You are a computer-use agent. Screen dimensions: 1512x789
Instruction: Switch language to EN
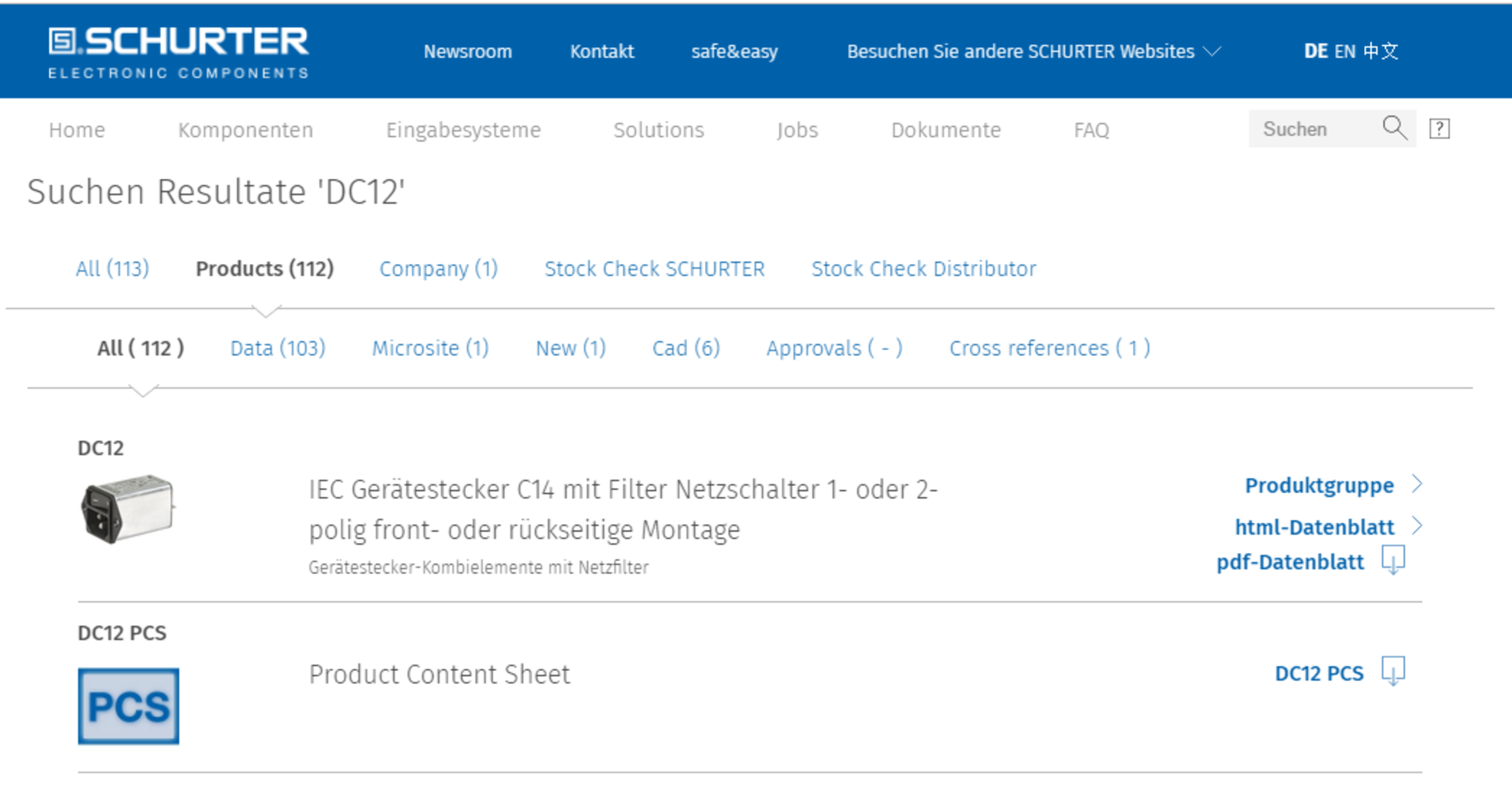click(x=1345, y=51)
